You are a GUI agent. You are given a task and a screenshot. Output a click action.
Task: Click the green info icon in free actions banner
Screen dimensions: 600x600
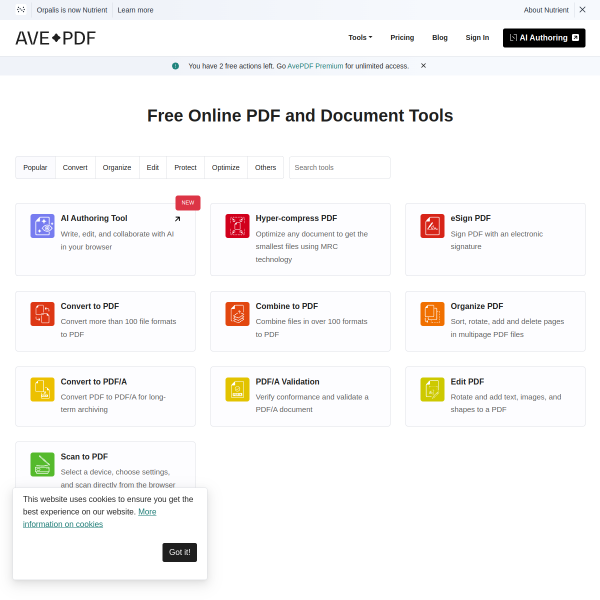(x=175, y=66)
